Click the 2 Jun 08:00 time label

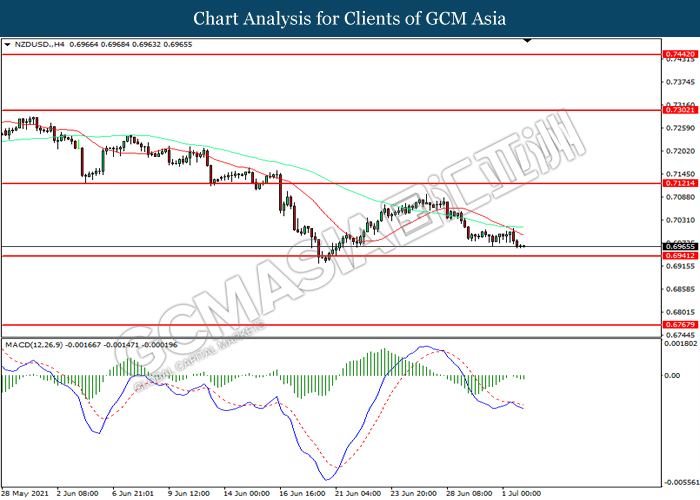(x=78, y=494)
